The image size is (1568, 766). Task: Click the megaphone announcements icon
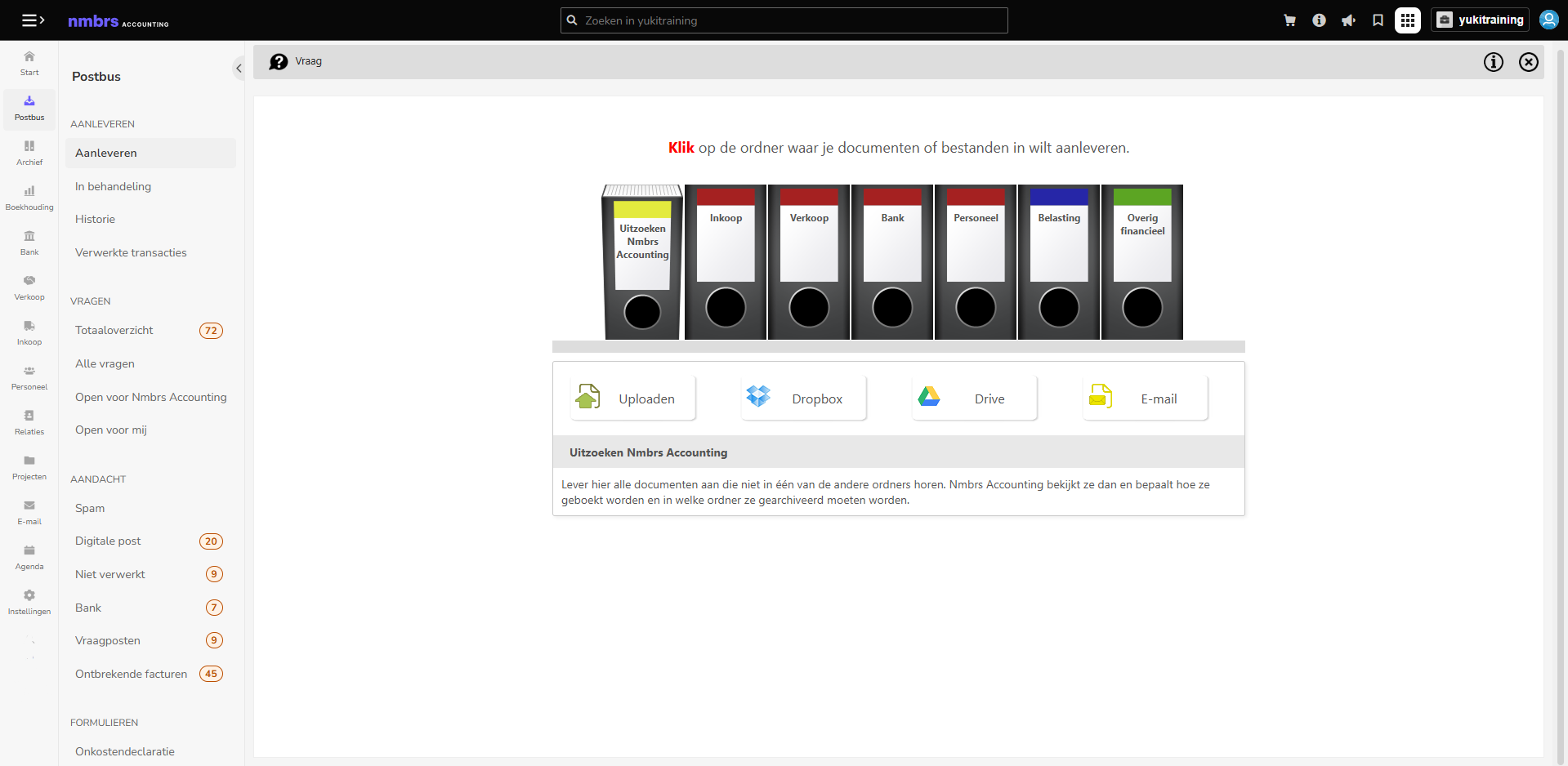click(1348, 20)
